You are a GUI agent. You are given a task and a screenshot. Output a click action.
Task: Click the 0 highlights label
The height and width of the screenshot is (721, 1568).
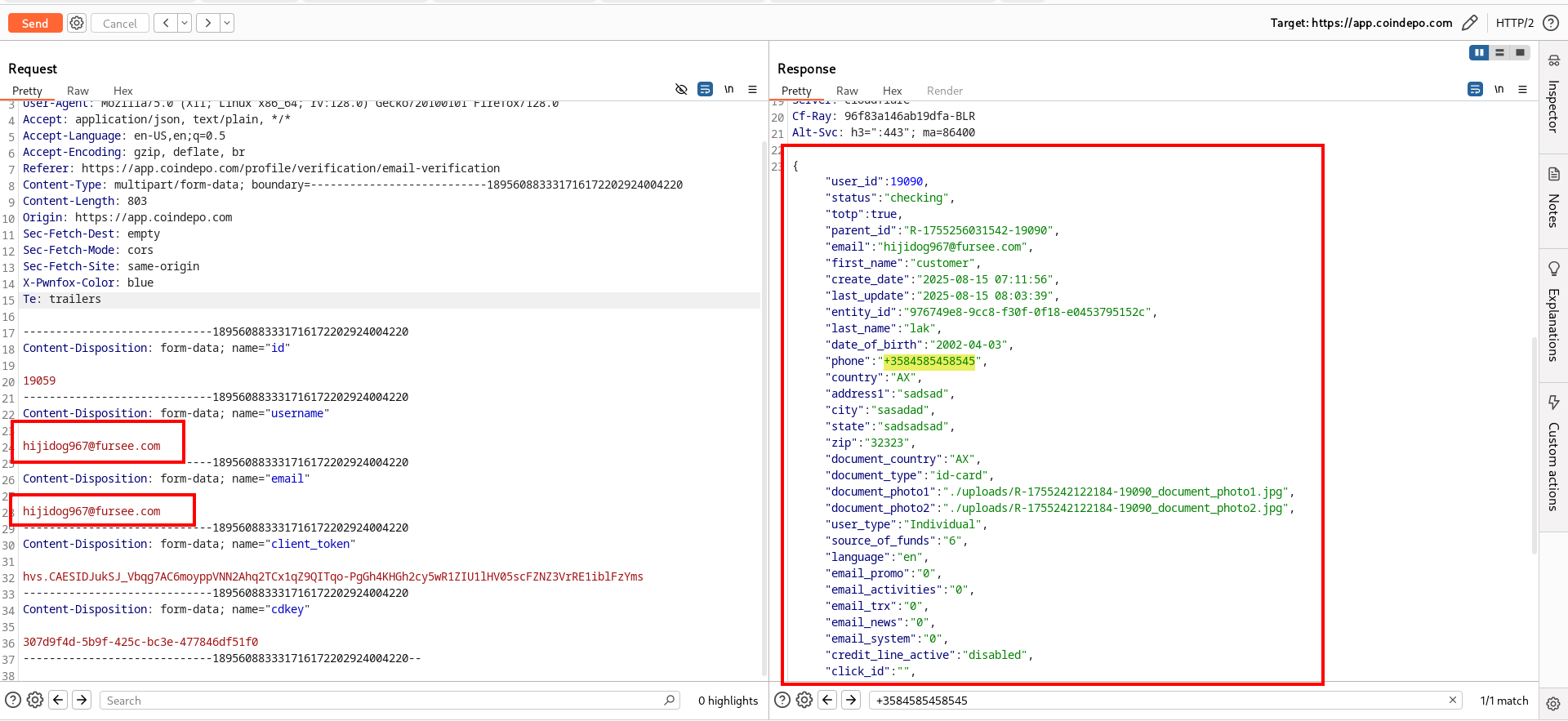point(728,701)
